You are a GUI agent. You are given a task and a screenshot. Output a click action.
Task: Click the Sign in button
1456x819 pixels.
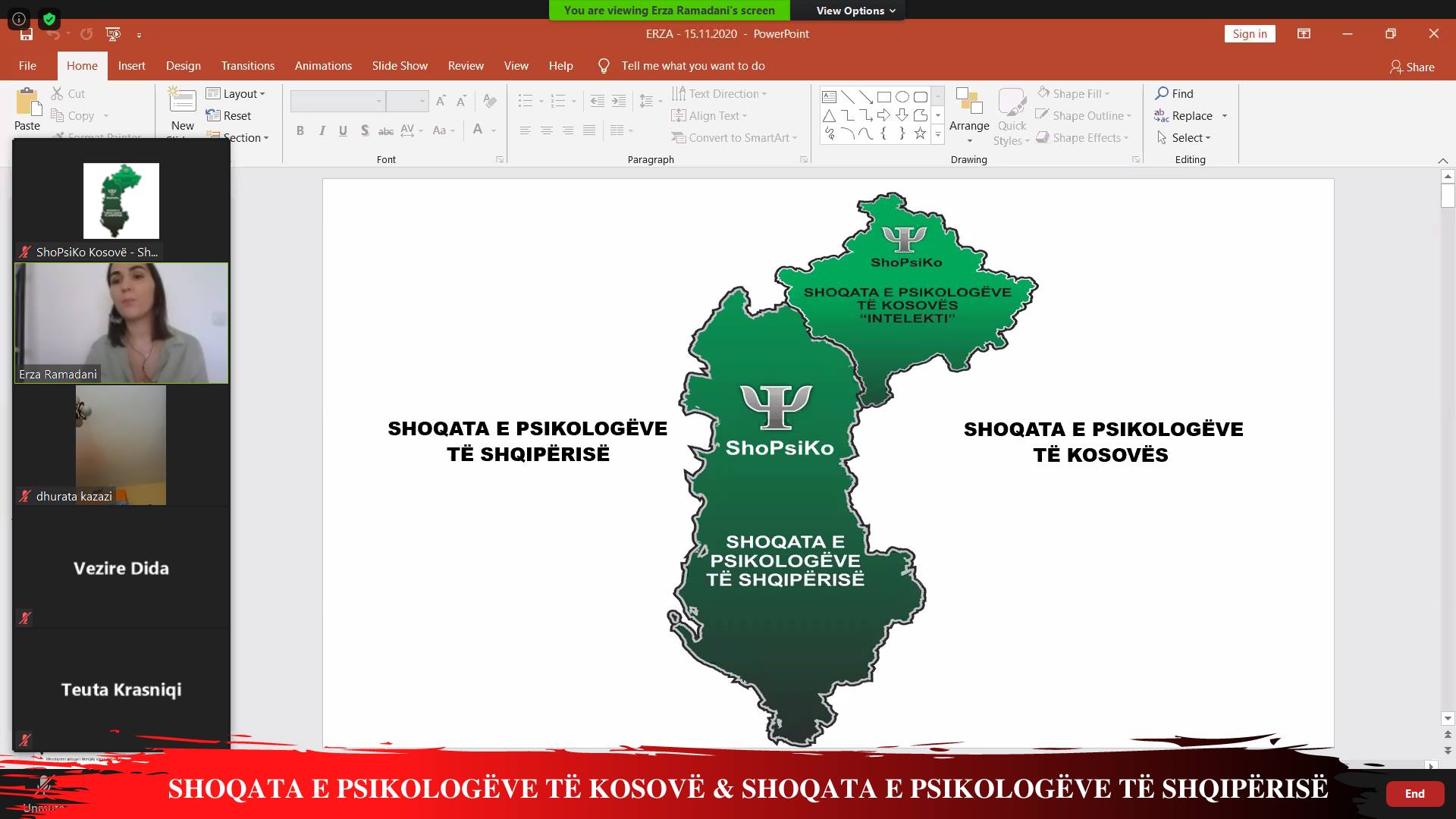tap(1250, 34)
